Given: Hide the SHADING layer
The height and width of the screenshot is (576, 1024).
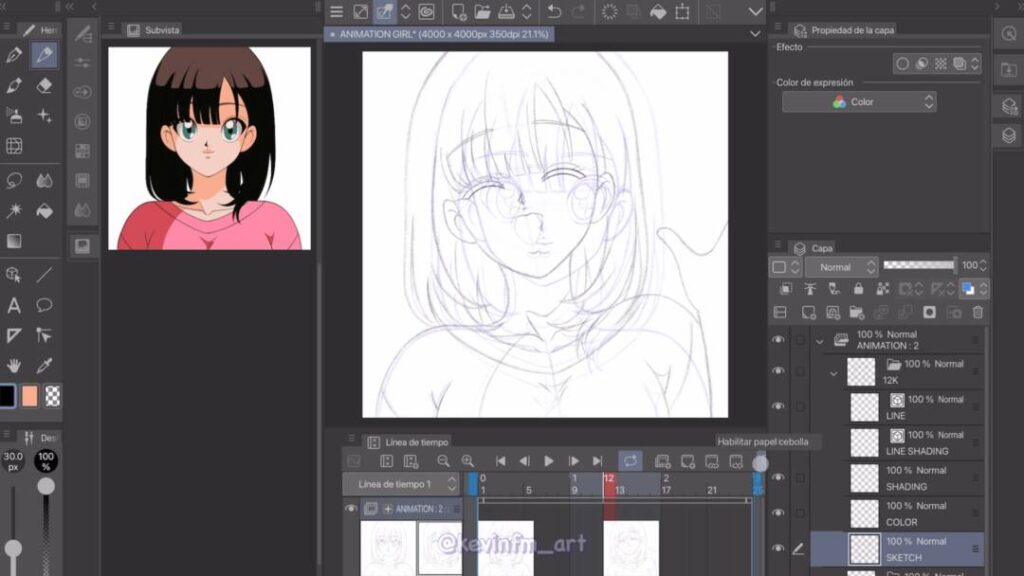Looking at the screenshot, I should pyautogui.click(x=778, y=477).
